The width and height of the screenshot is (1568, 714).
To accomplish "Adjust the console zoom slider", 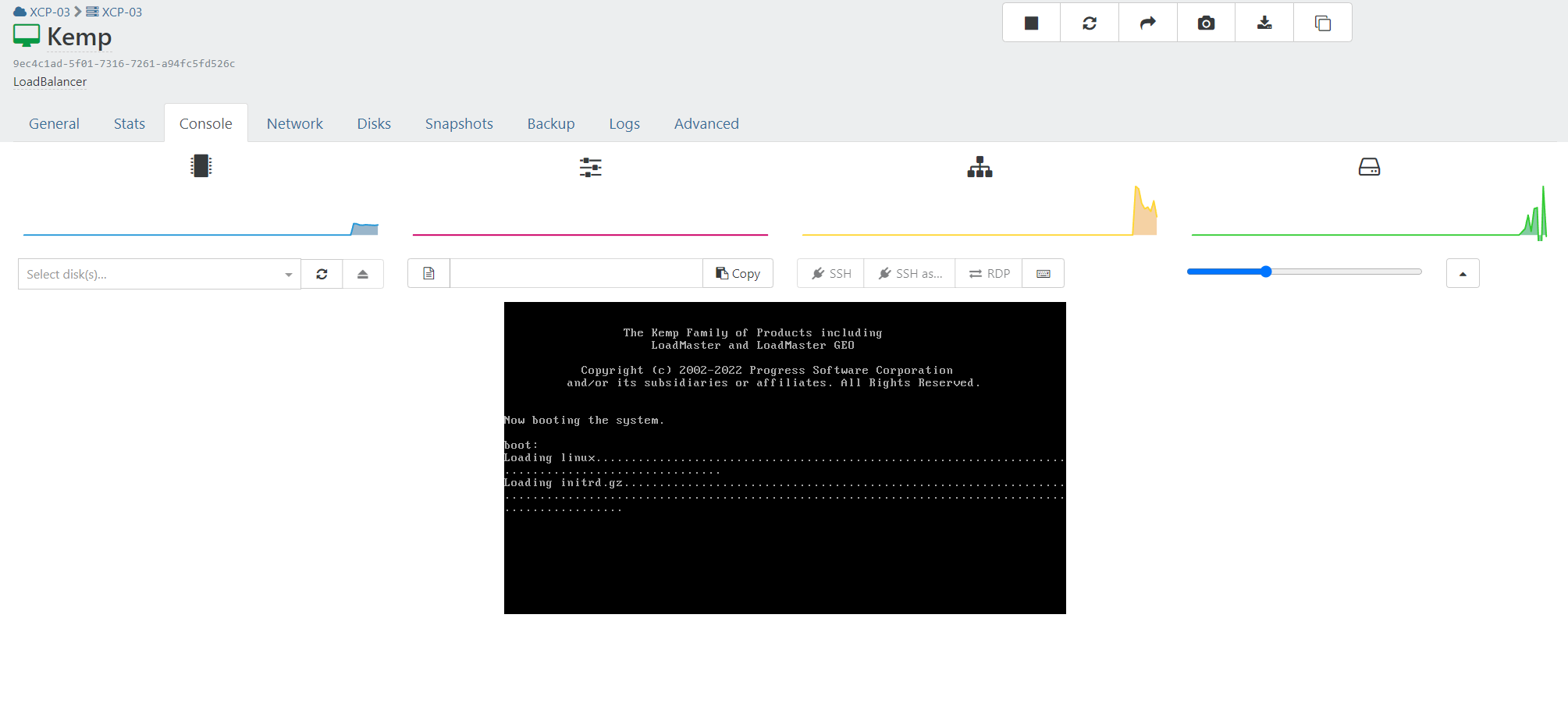I will click(x=1304, y=272).
